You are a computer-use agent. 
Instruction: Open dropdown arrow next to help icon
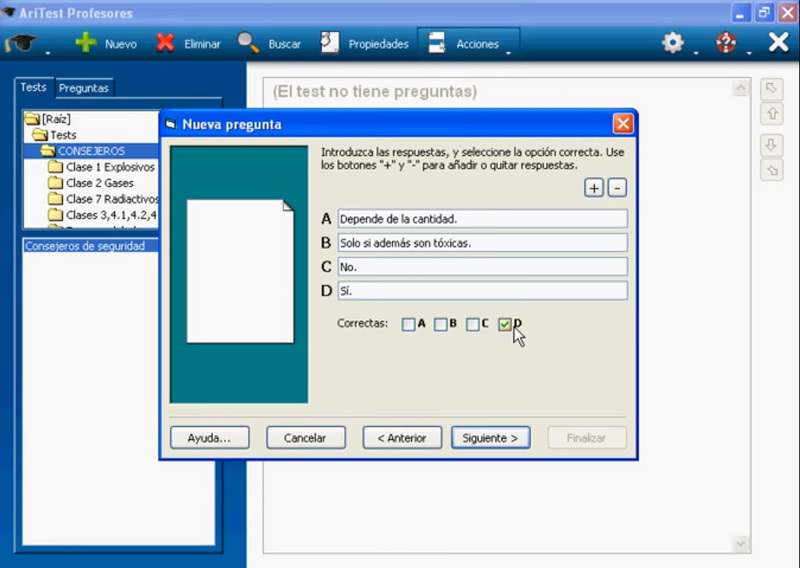click(748, 53)
